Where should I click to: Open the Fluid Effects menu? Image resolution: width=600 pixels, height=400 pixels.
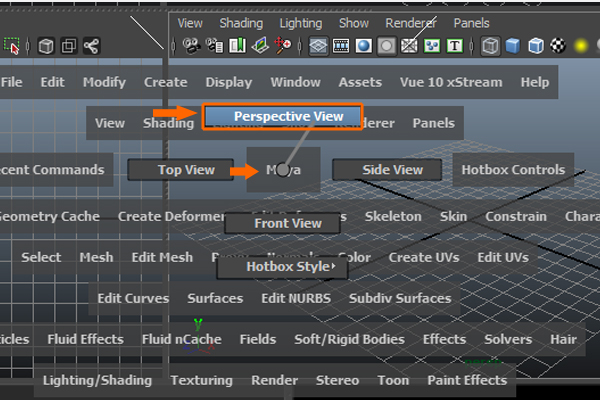(x=85, y=339)
